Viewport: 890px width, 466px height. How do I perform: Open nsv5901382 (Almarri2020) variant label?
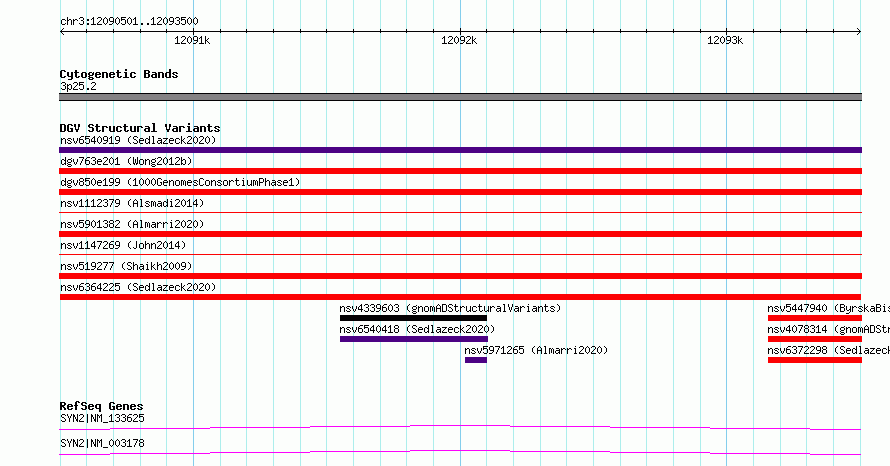(132, 224)
